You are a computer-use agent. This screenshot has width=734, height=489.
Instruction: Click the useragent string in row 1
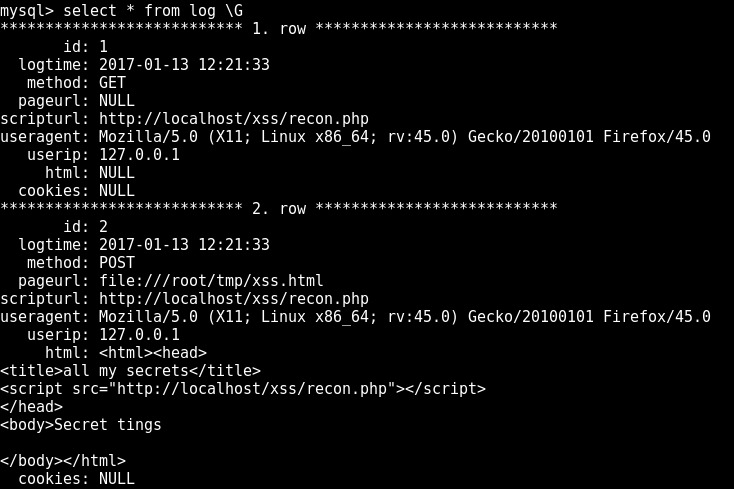[x=404, y=136]
